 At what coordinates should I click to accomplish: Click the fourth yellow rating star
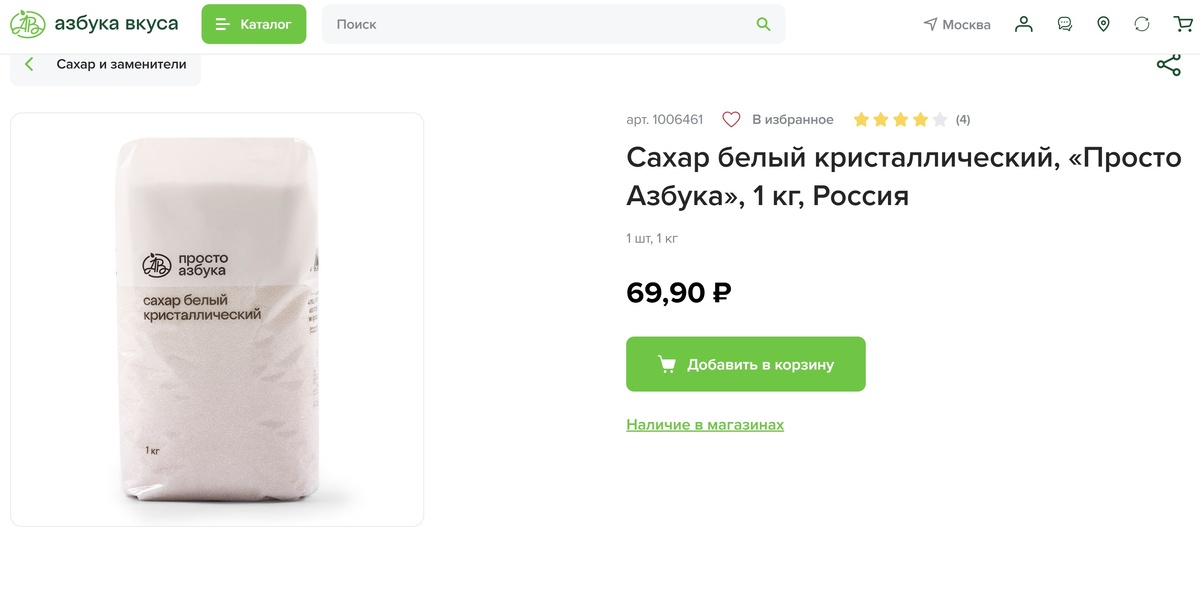[x=918, y=118]
